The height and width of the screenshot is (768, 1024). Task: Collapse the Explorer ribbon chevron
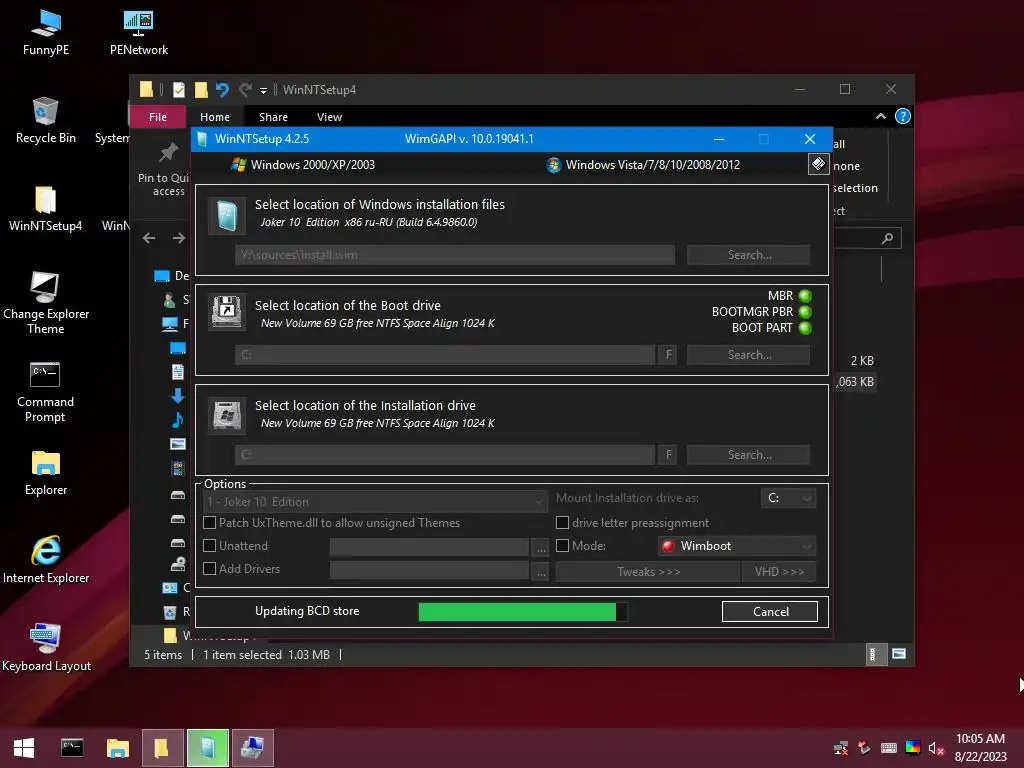881,116
